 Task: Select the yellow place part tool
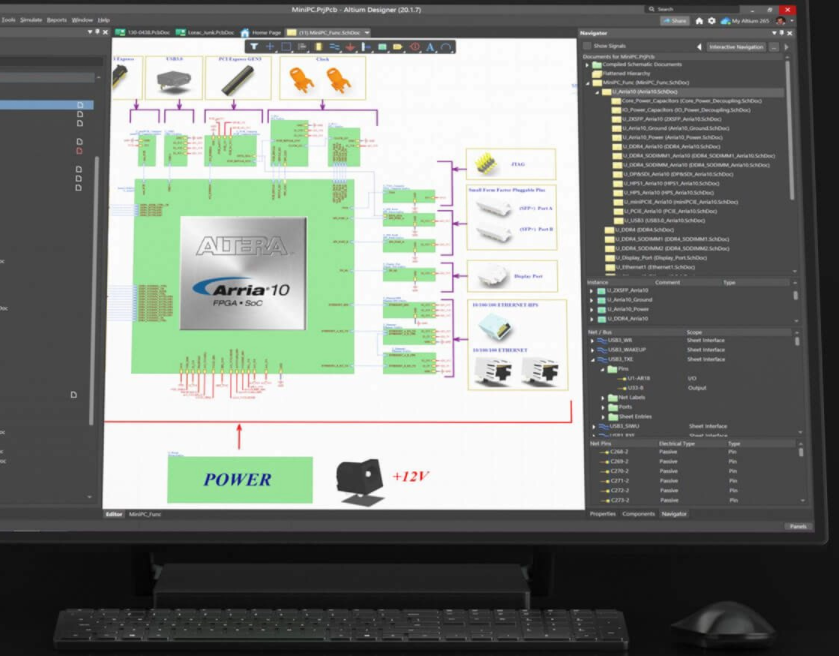click(318, 47)
